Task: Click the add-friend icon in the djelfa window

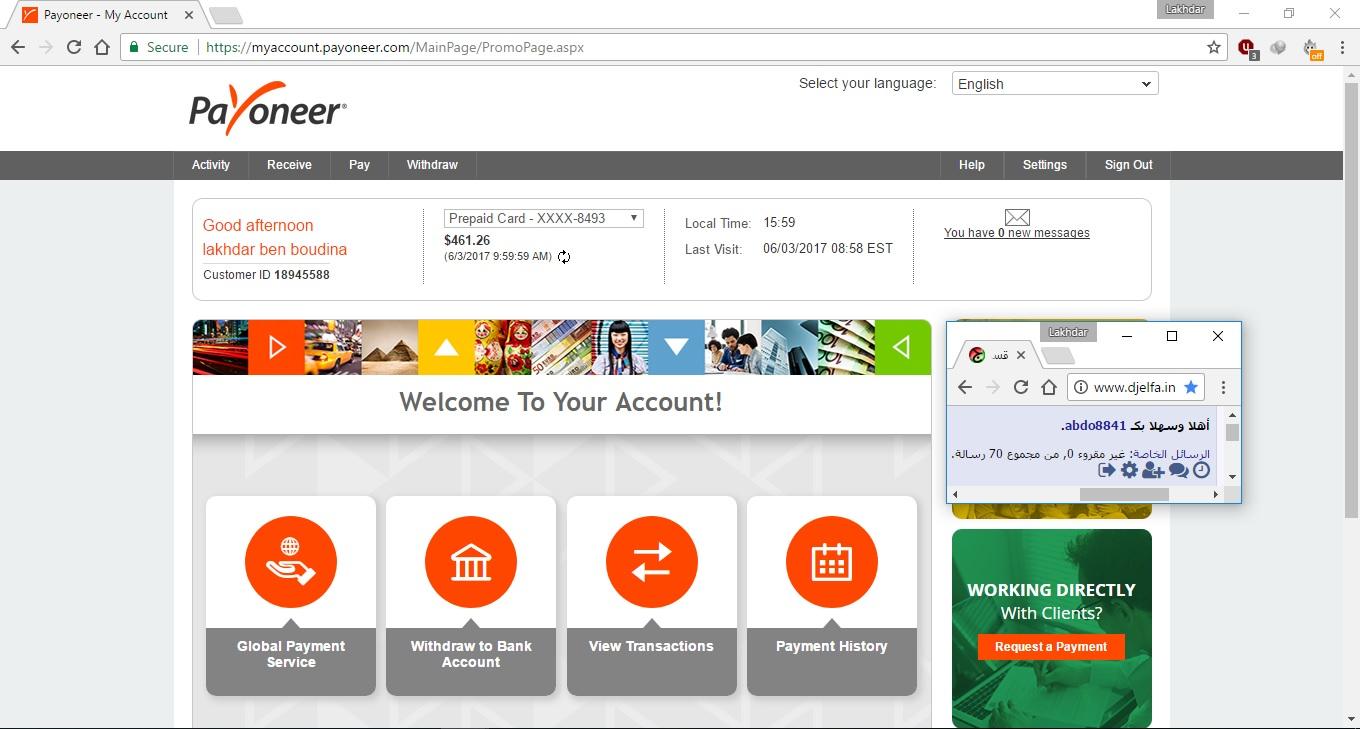Action: click(x=1153, y=470)
